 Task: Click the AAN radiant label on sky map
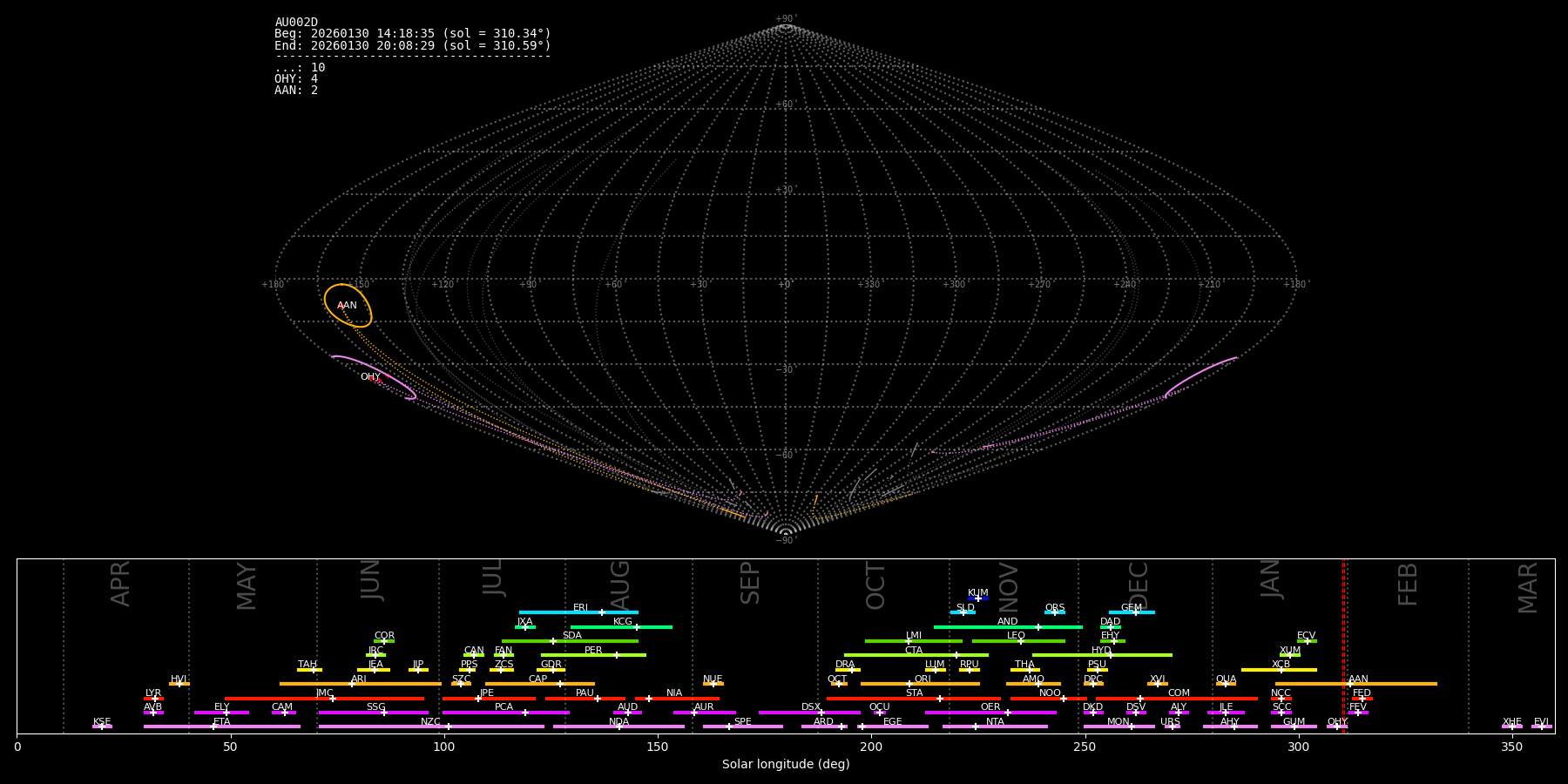click(347, 306)
